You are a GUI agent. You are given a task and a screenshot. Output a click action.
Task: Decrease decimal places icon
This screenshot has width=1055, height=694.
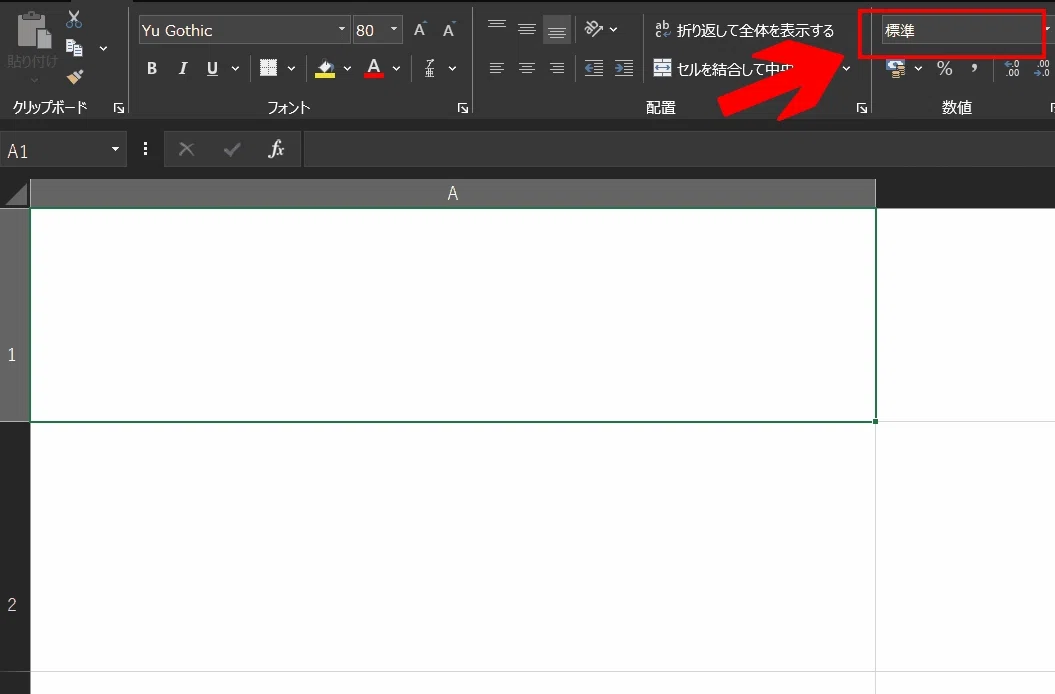coord(1042,68)
